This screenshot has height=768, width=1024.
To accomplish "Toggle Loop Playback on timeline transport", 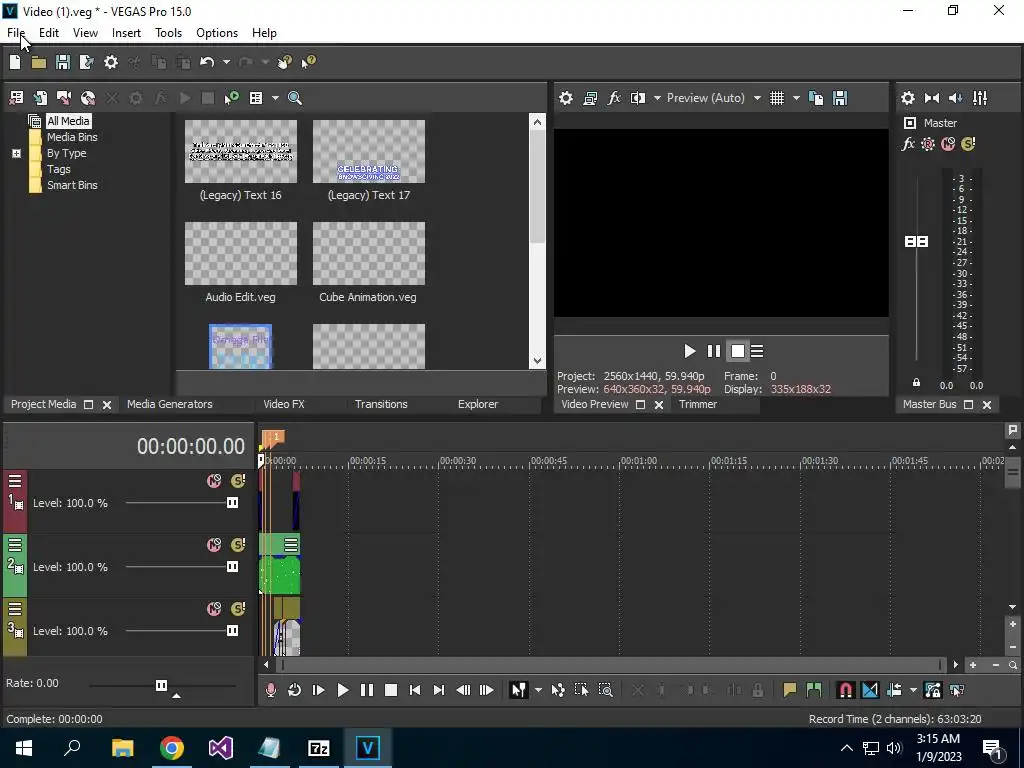I will click(x=295, y=690).
